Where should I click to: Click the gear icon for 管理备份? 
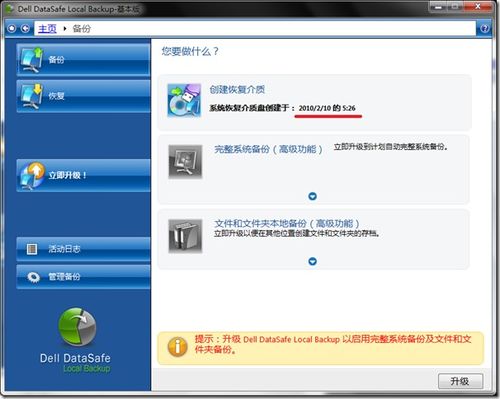33,277
